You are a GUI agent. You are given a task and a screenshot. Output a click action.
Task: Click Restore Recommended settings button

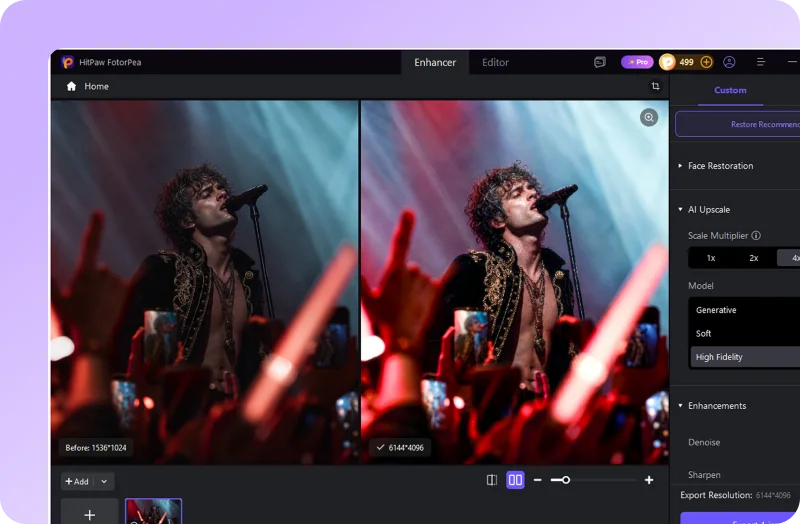tap(738, 124)
